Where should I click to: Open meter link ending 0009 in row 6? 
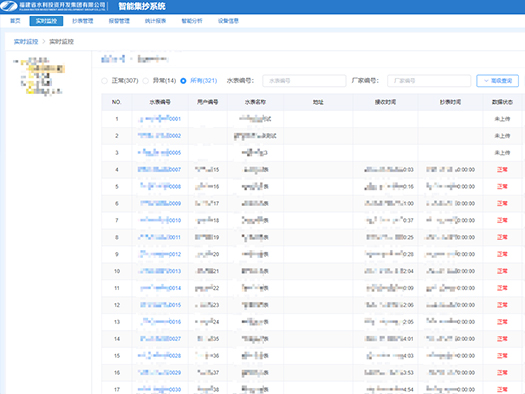coord(160,203)
